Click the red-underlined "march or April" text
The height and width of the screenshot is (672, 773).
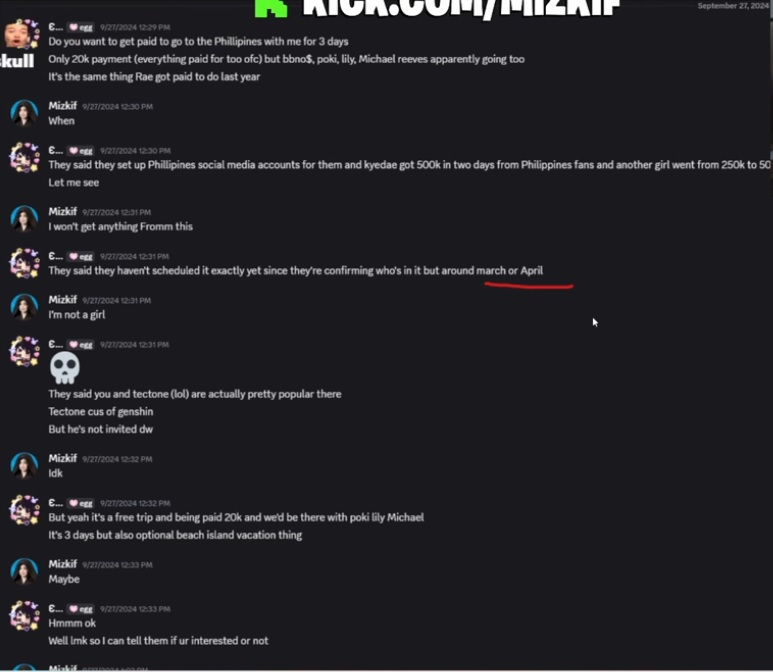click(x=509, y=271)
